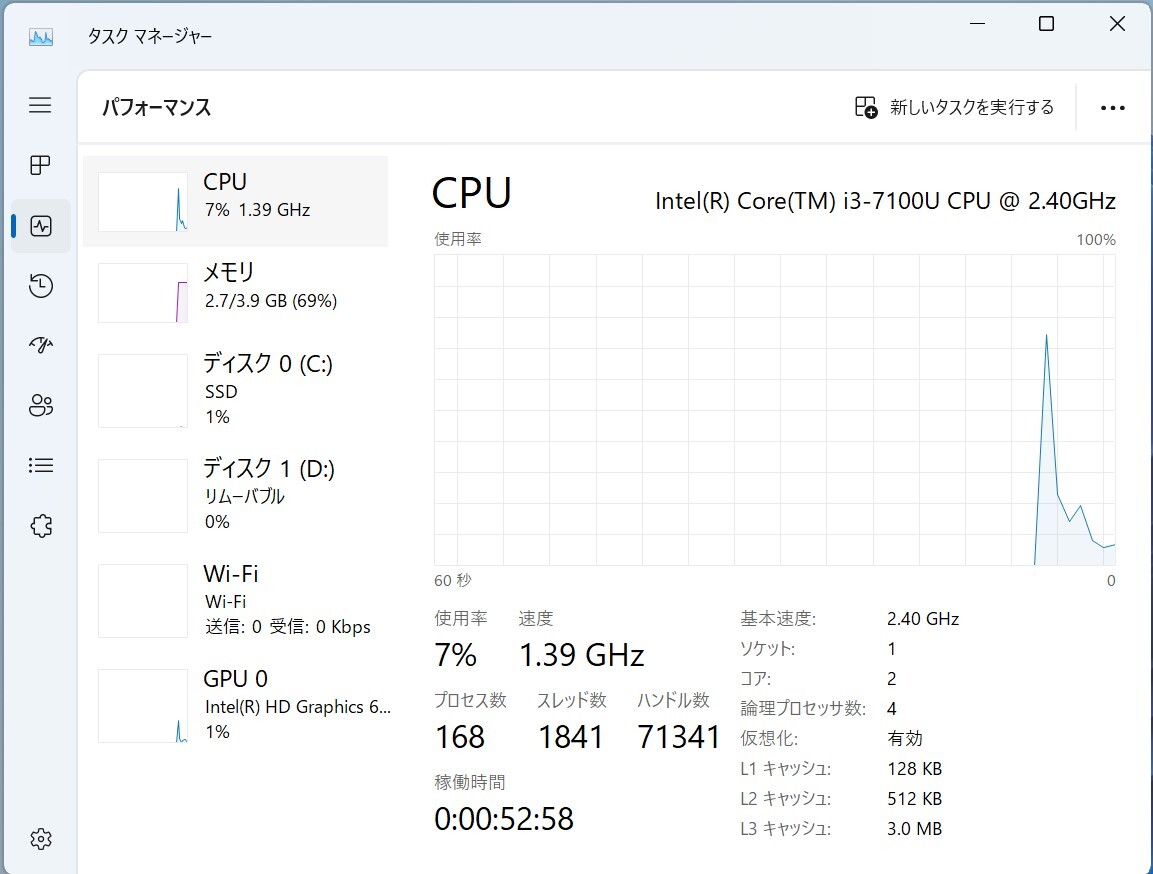This screenshot has width=1153, height=874.
Task: Open the three-dot more options menu
Action: (1112, 108)
